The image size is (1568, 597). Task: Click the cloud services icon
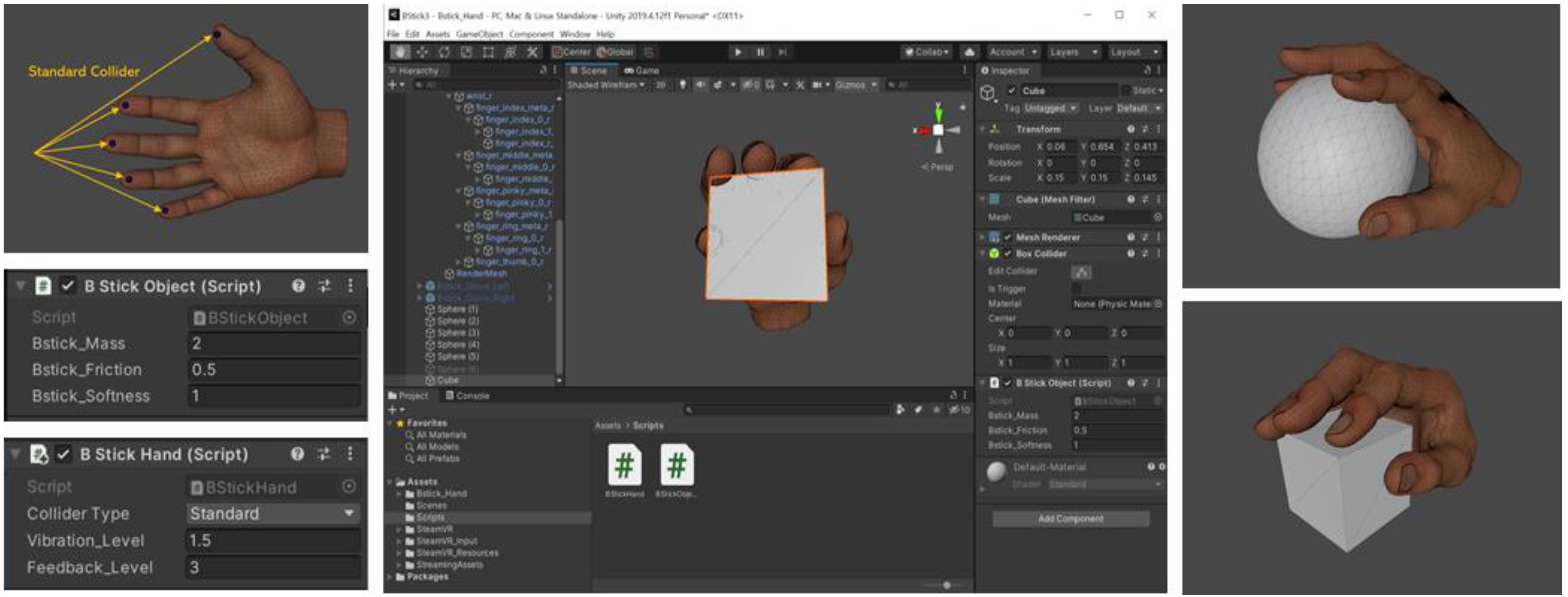970,52
